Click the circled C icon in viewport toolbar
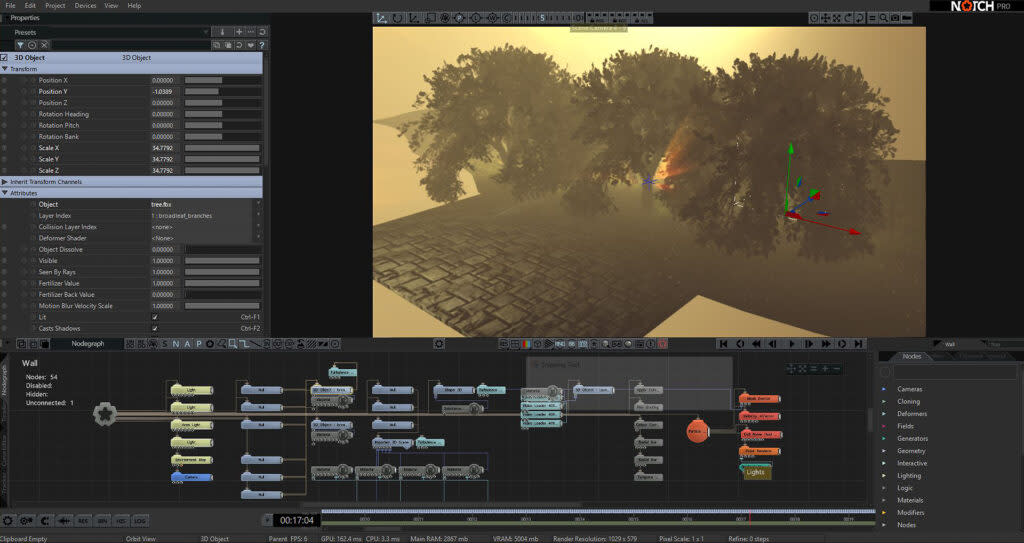This screenshot has width=1024, height=543. pos(507,18)
